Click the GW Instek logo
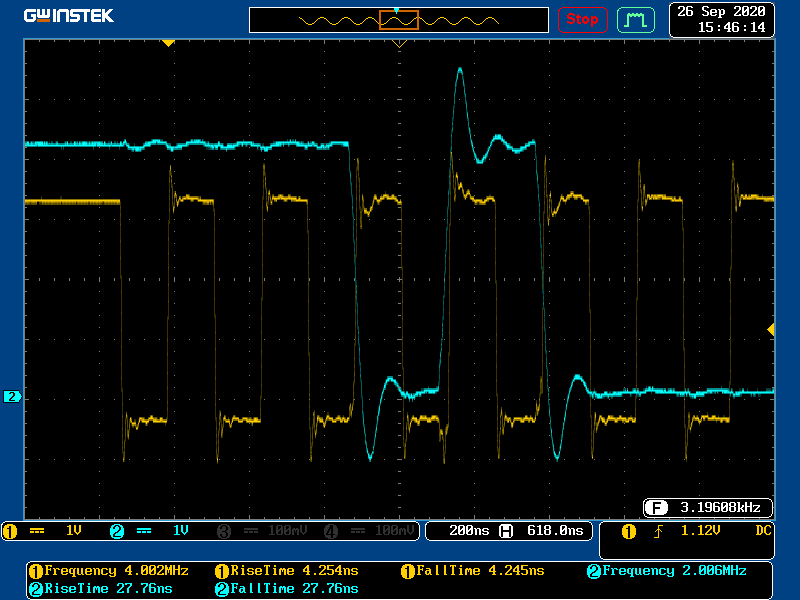The width and height of the screenshot is (800, 600). [x=68, y=16]
